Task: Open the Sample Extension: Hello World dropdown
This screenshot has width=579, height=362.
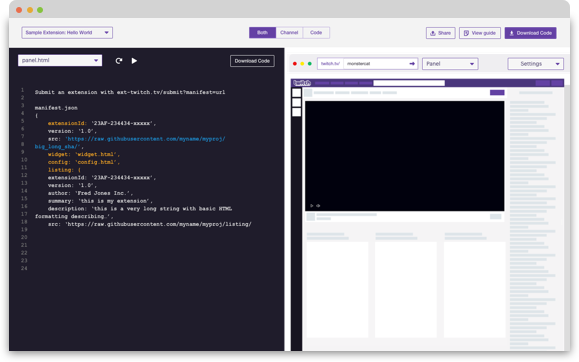Action: [x=67, y=33]
